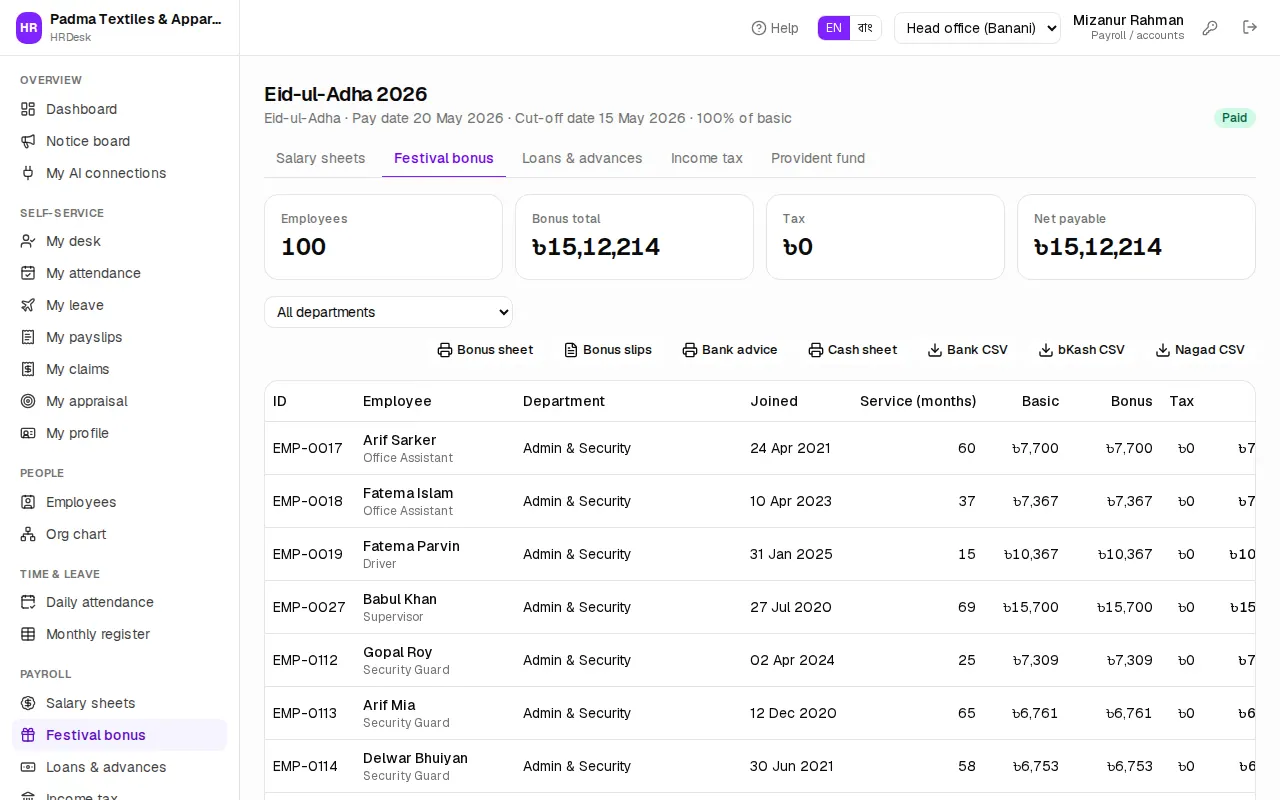
Task: Download the bKash CSV
Action: [x=1082, y=350]
